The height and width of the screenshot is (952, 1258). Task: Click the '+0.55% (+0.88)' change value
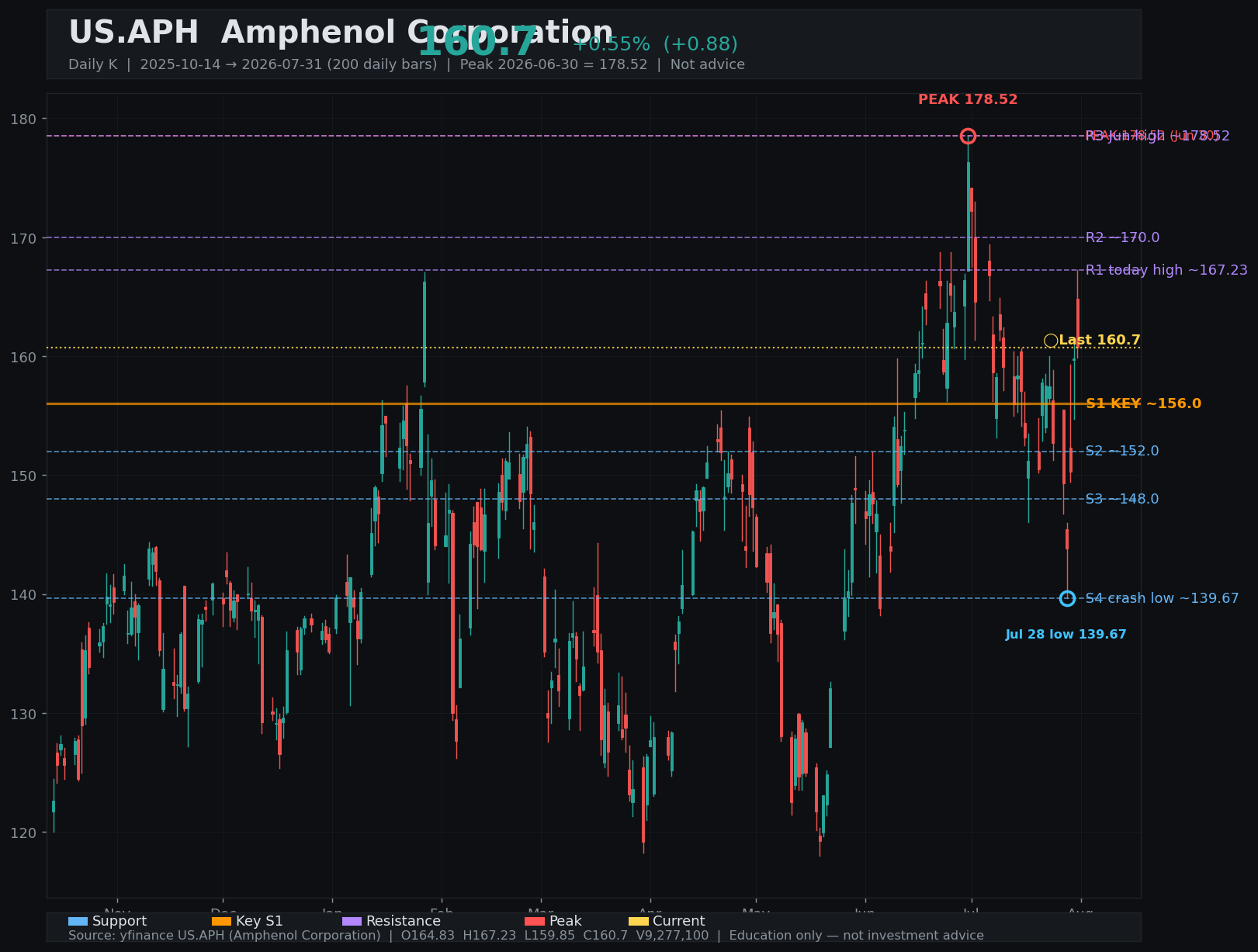click(x=655, y=44)
